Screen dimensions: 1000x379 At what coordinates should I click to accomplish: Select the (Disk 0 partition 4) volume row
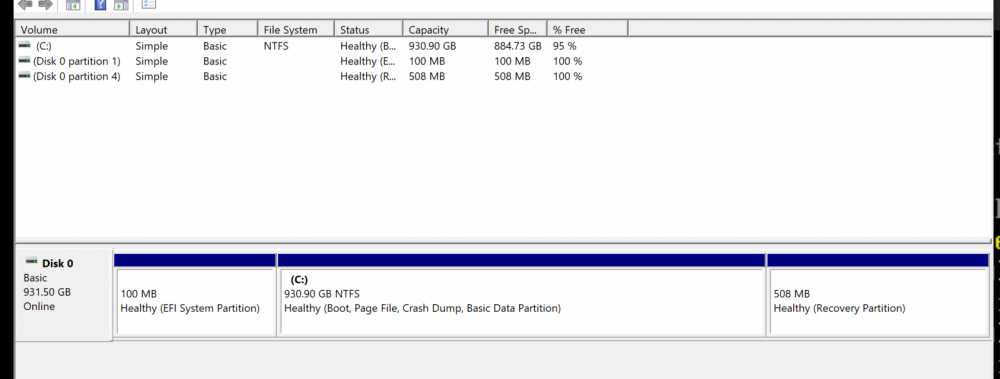[x=321, y=76]
